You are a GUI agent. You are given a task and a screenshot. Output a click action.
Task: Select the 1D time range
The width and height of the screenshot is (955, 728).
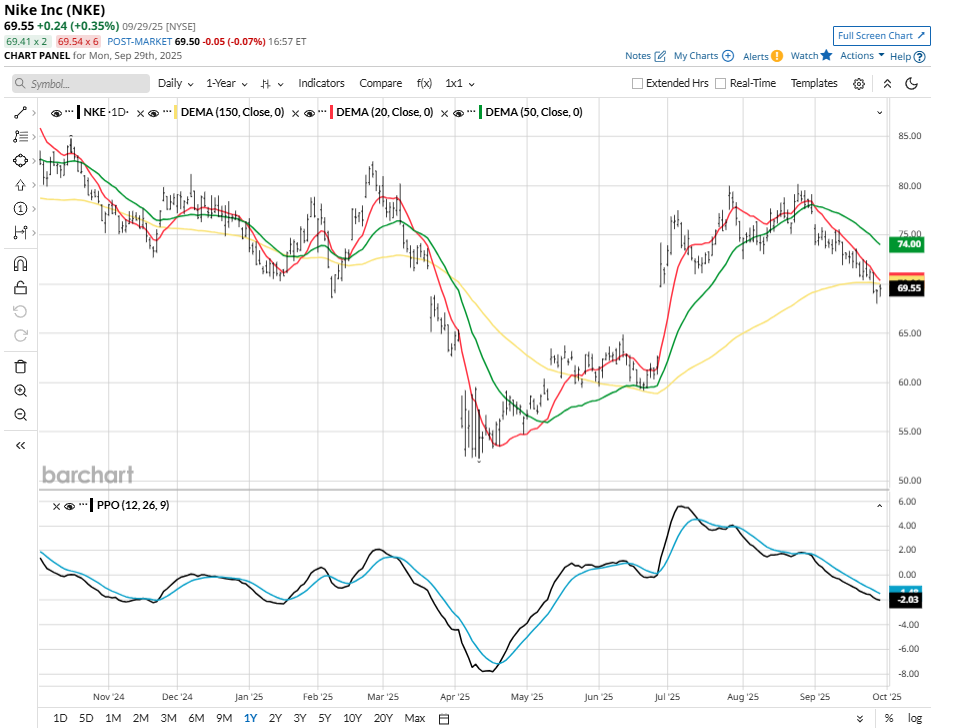60,718
